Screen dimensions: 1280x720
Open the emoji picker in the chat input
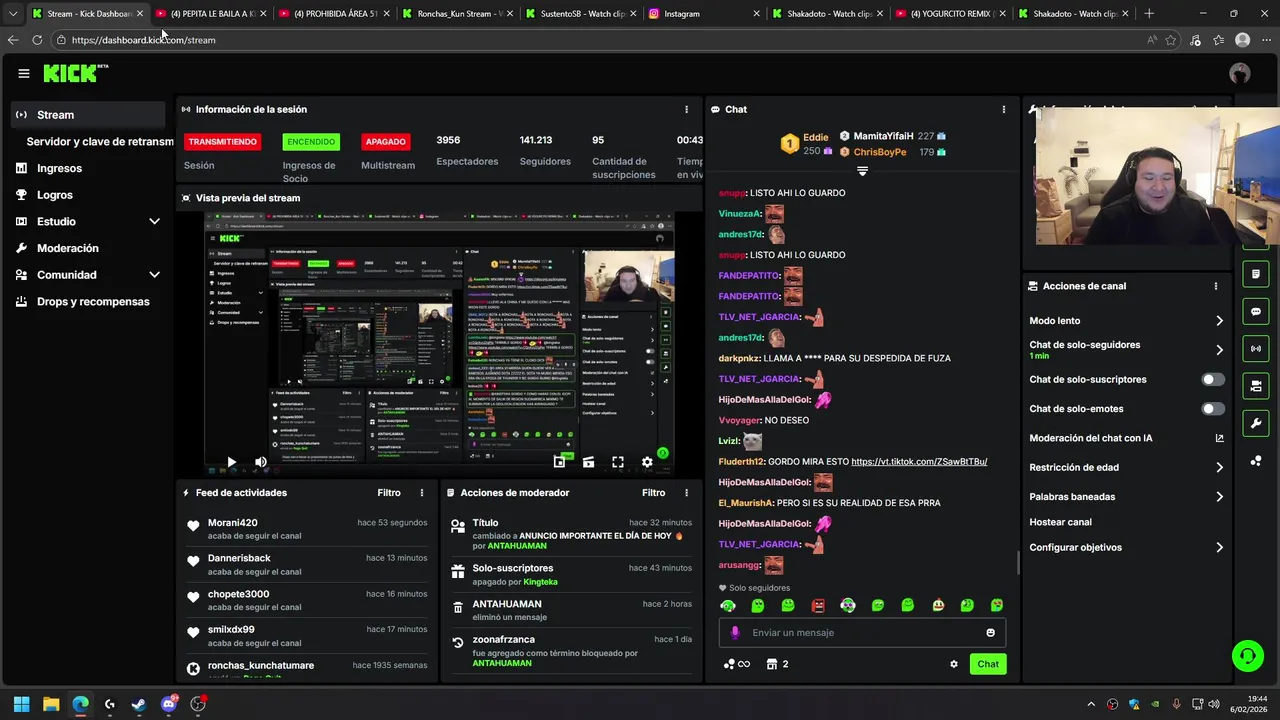point(991,632)
